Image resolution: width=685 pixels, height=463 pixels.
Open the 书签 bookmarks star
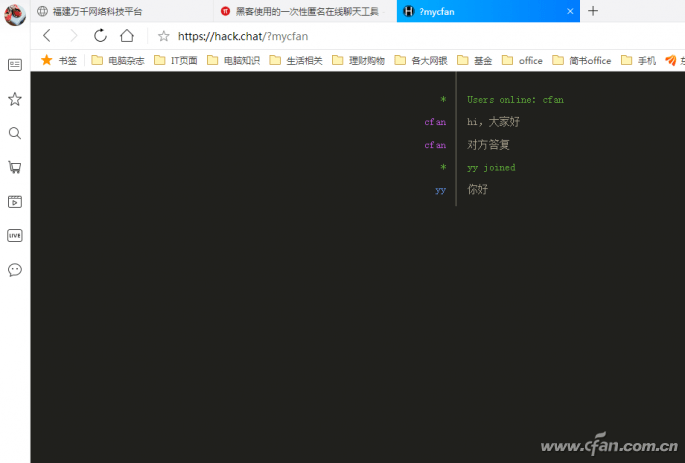coord(59,60)
